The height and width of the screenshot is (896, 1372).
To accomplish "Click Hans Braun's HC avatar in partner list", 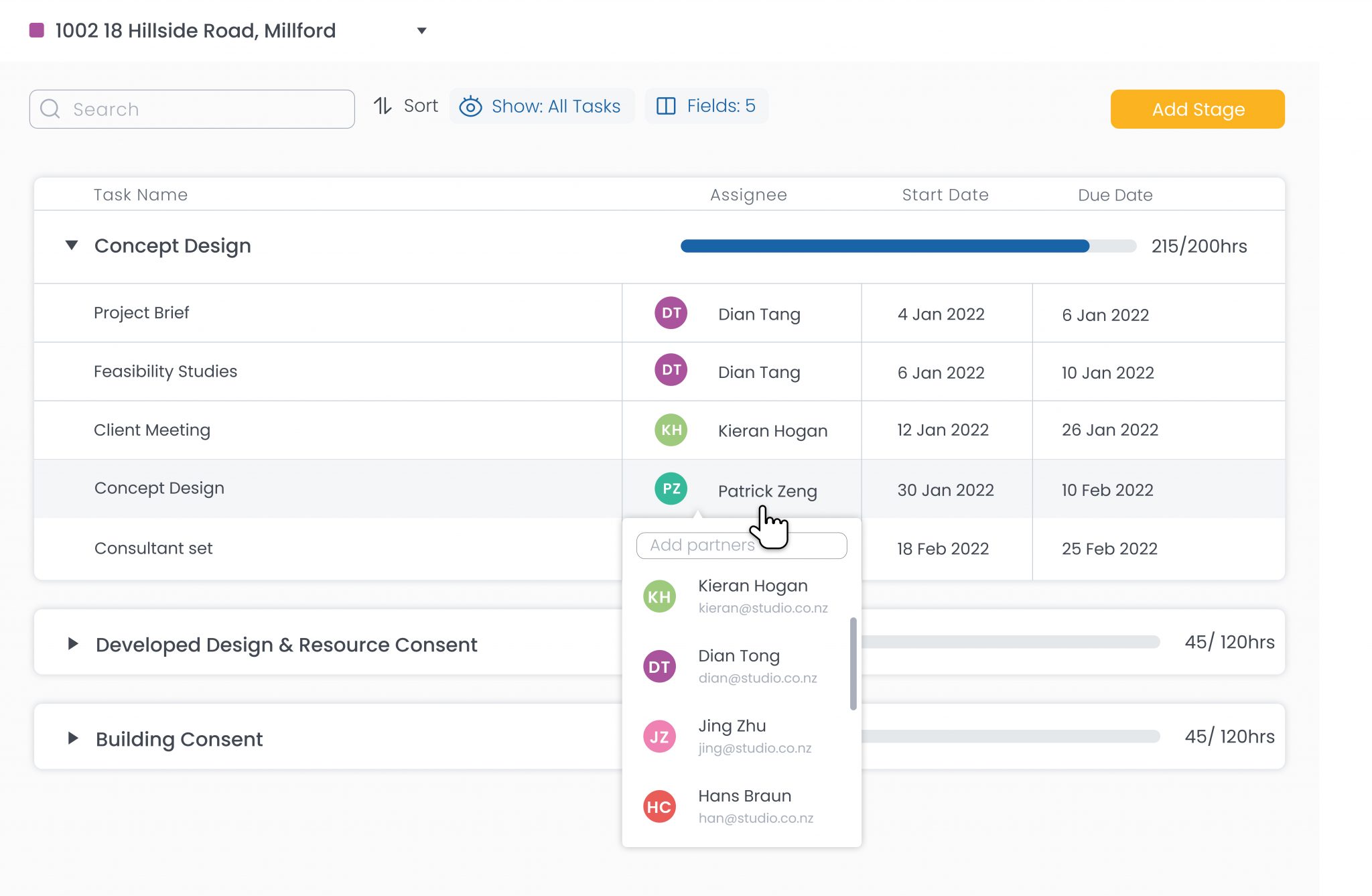I will tap(659, 806).
